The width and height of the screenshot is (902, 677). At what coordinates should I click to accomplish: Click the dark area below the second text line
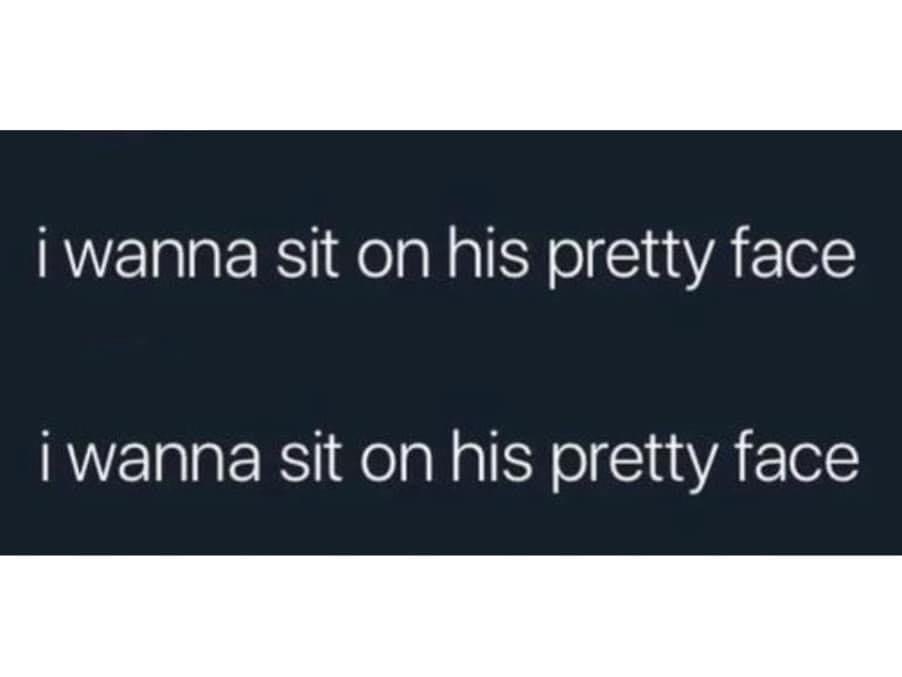(451, 525)
